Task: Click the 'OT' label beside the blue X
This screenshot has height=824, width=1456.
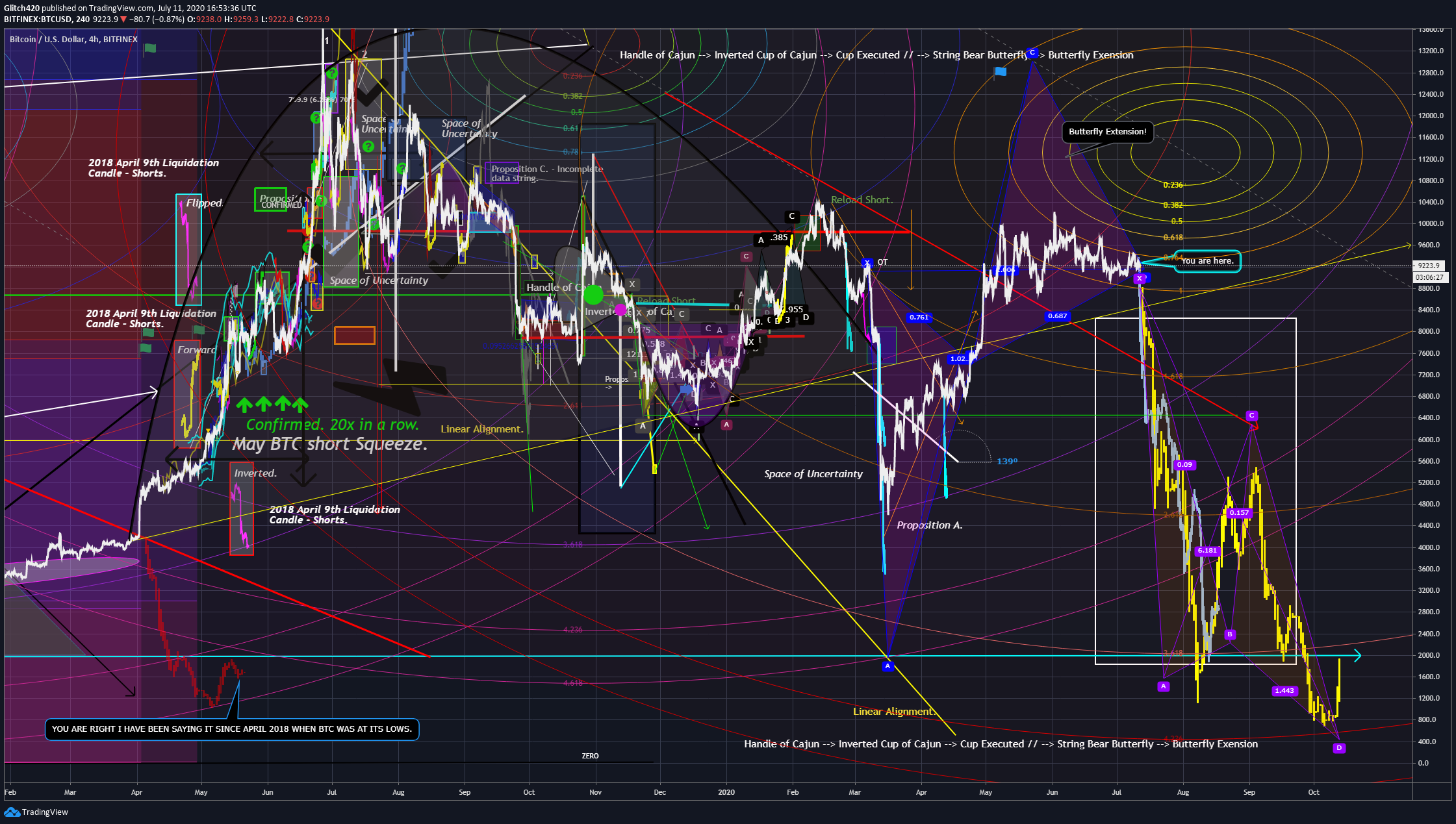Action: tap(882, 262)
